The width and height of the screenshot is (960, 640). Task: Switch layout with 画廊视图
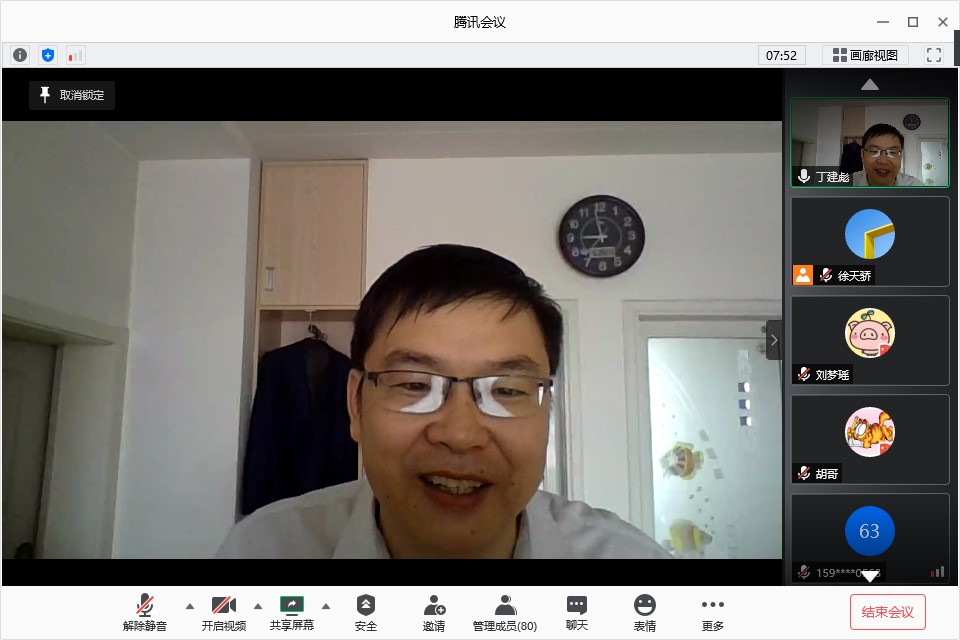pyautogui.click(x=866, y=55)
